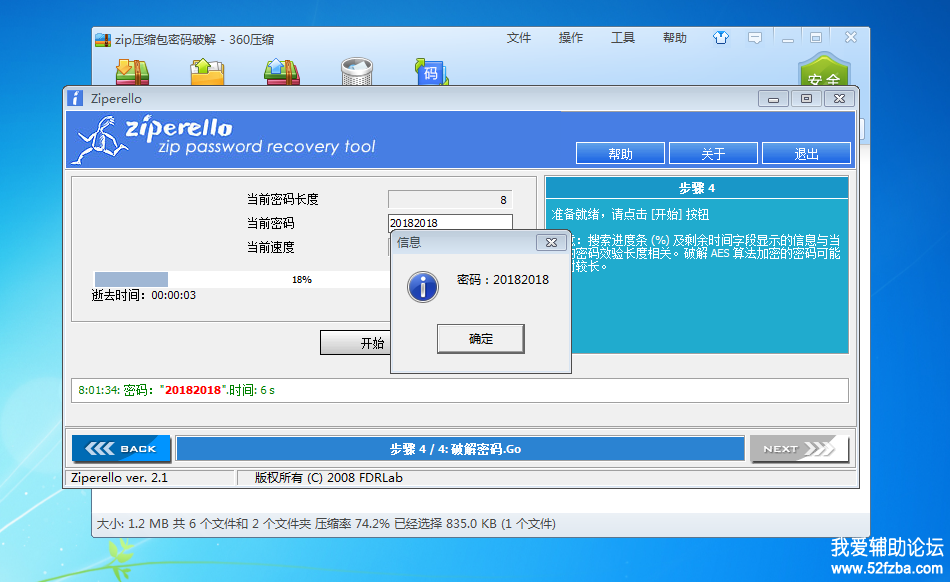Screen dimensions: 950x582
Task: Click the zip压缩包密码破解 - 360压缩 title text
Action: click(x=194, y=39)
